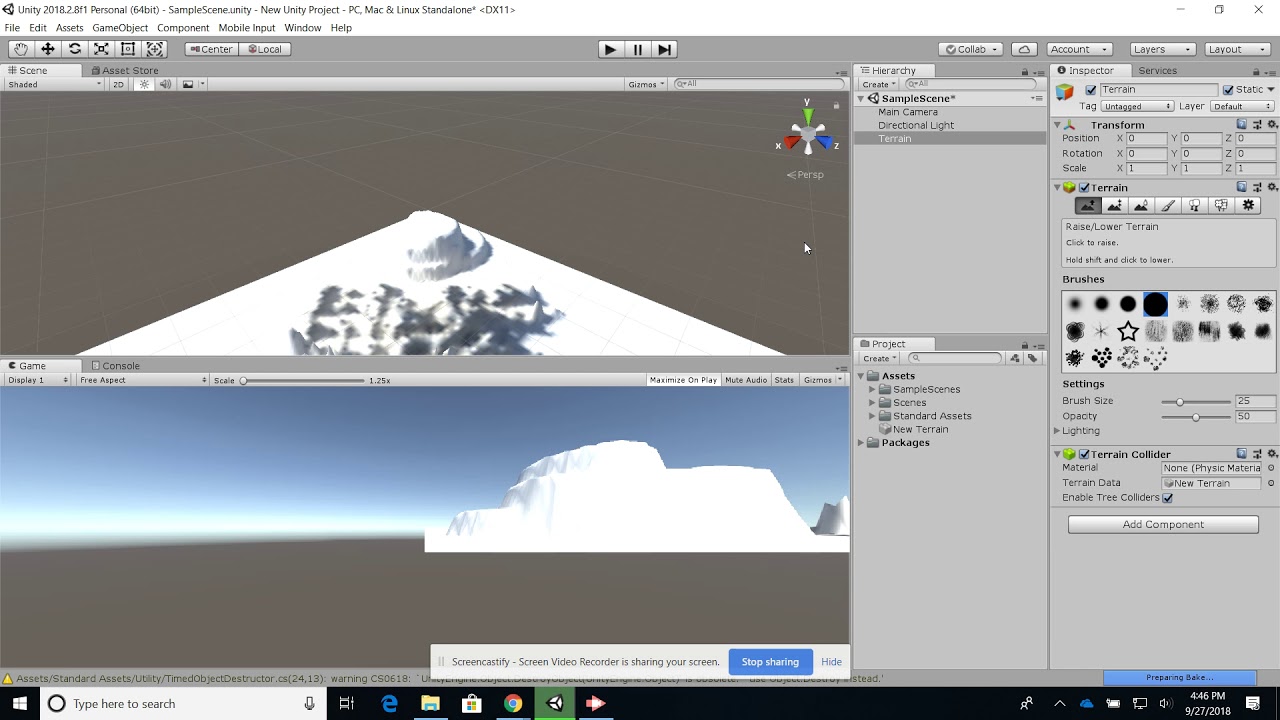This screenshot has width=1280, height=720.
Task: Click Stop sharing button
Action: click(770, 662)
